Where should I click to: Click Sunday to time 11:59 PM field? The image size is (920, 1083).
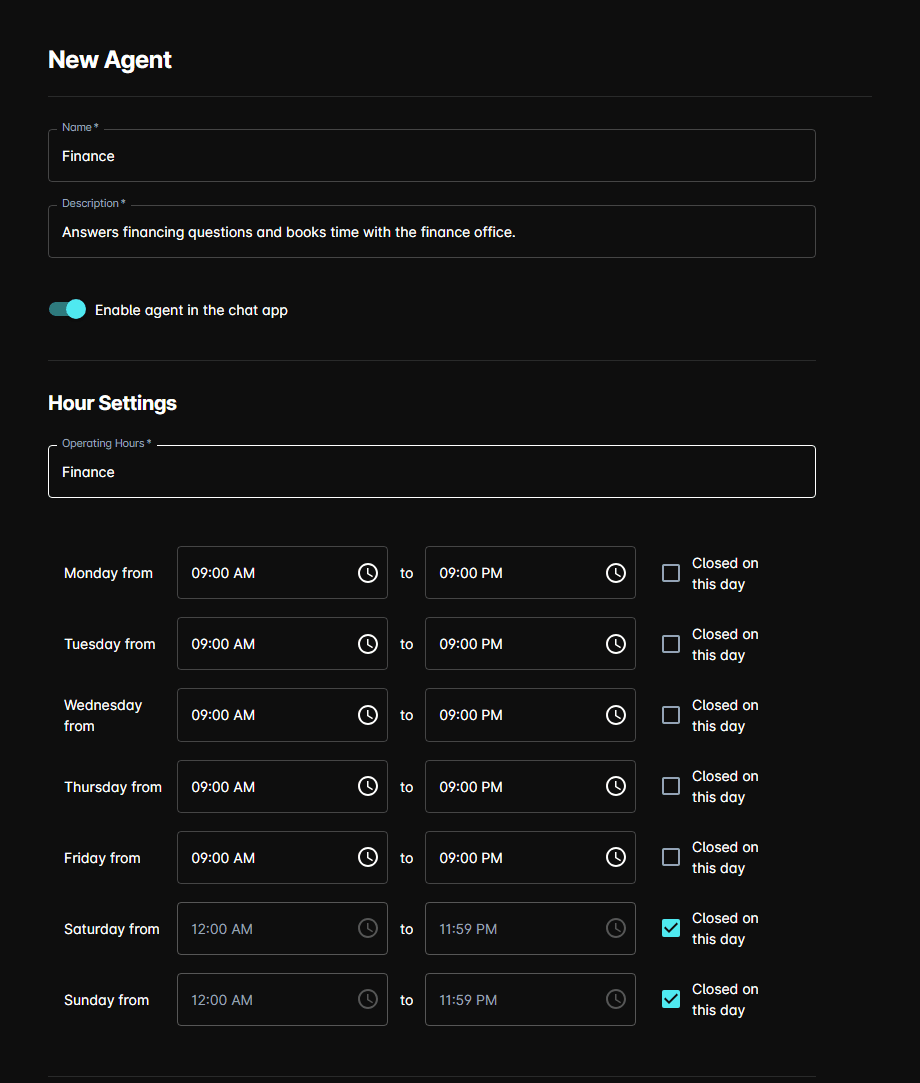[530, 999]
